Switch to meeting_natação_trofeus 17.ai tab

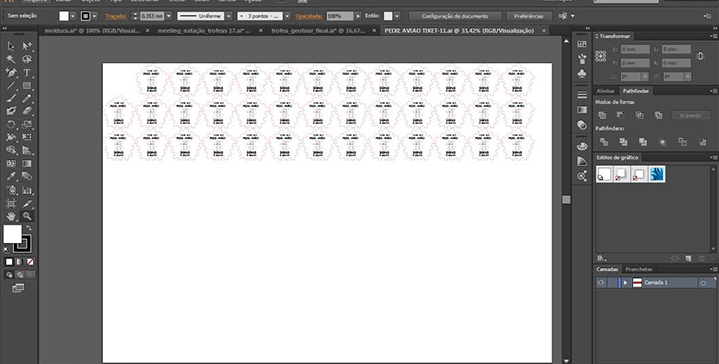pyautogui.click(x=204, y=31)
